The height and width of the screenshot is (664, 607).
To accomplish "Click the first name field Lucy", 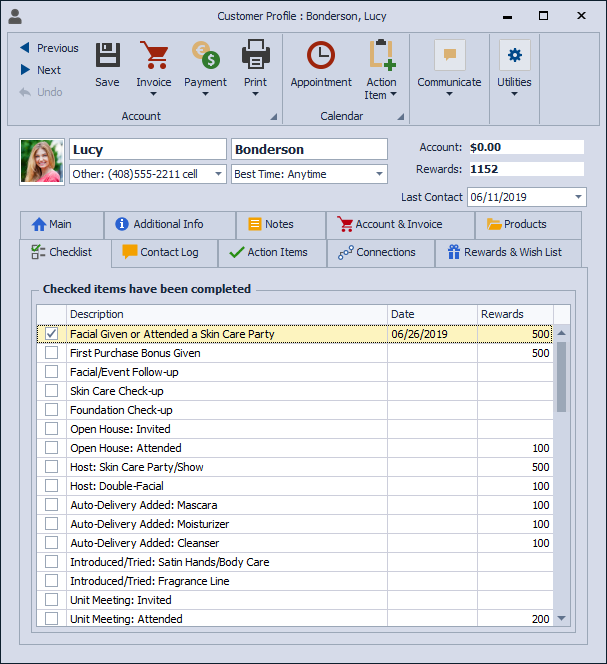I will [x=148, y=149].
